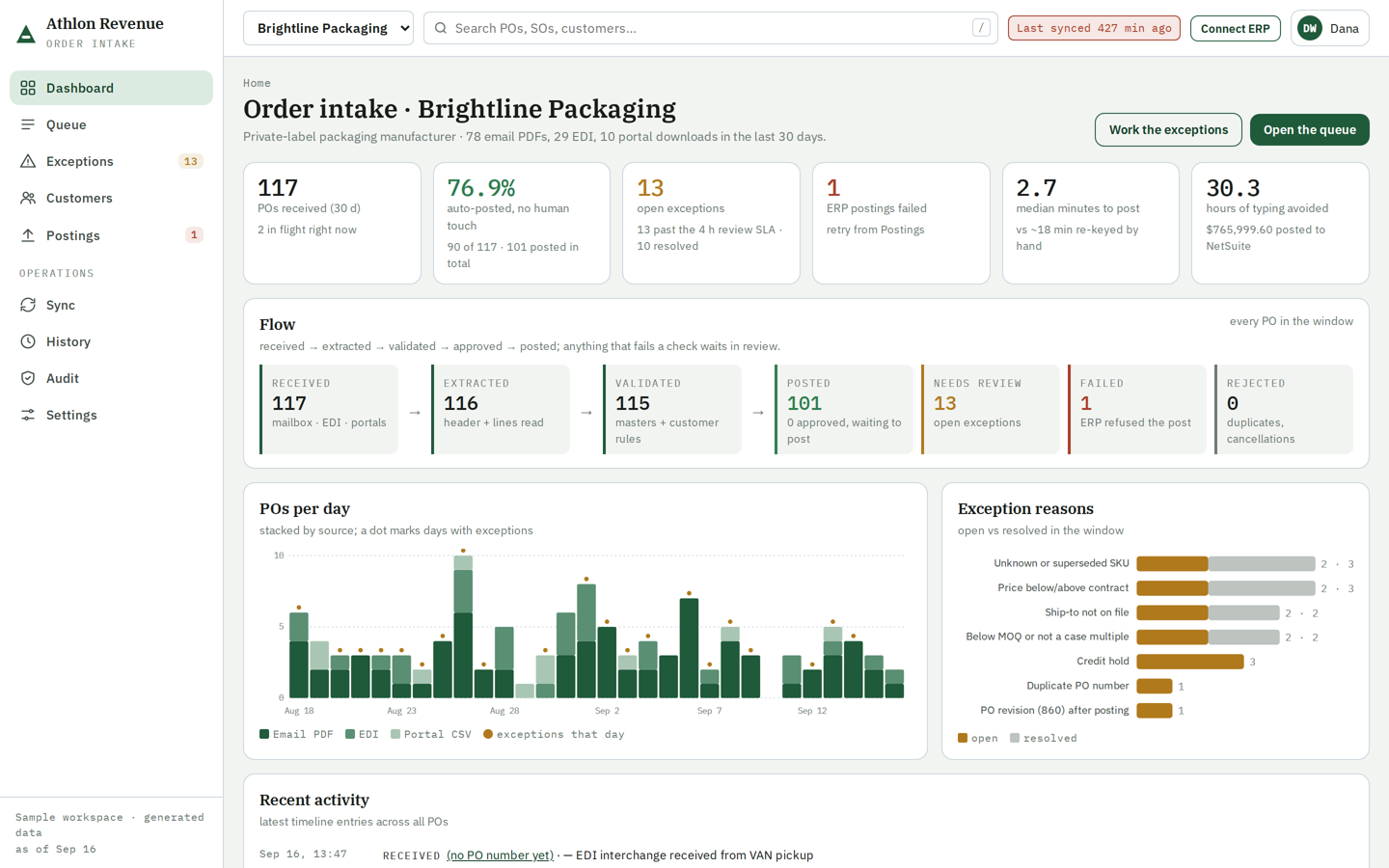Click the Email PDF legend swatch
Viewport: 1389px width, 868px height.
[x=264, y=734]
